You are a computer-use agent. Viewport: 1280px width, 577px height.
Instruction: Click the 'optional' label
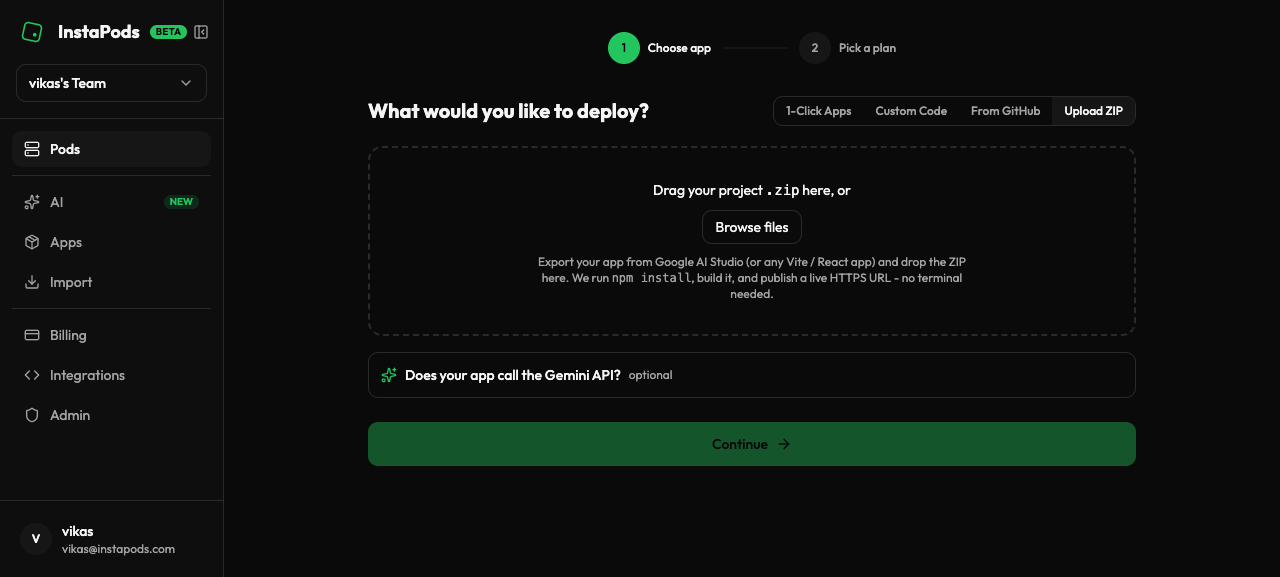coord(650,375)
